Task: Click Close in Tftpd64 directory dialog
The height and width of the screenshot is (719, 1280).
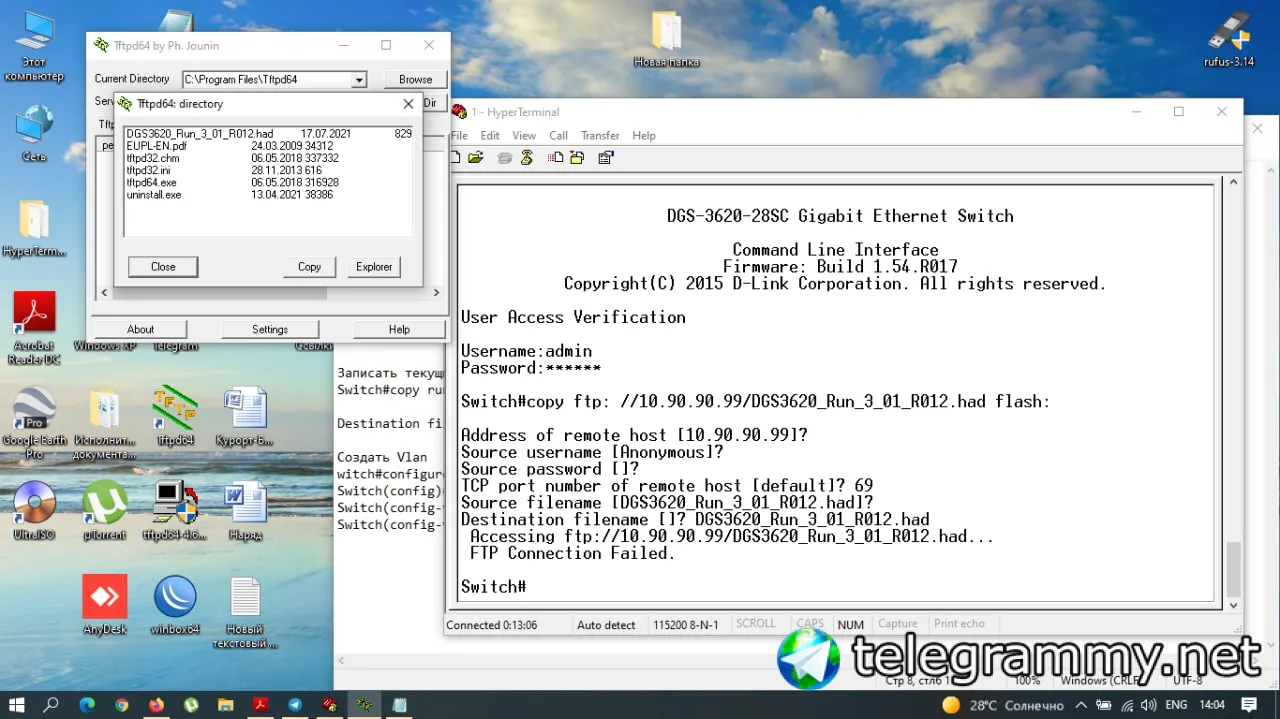Action: point(163,267)
